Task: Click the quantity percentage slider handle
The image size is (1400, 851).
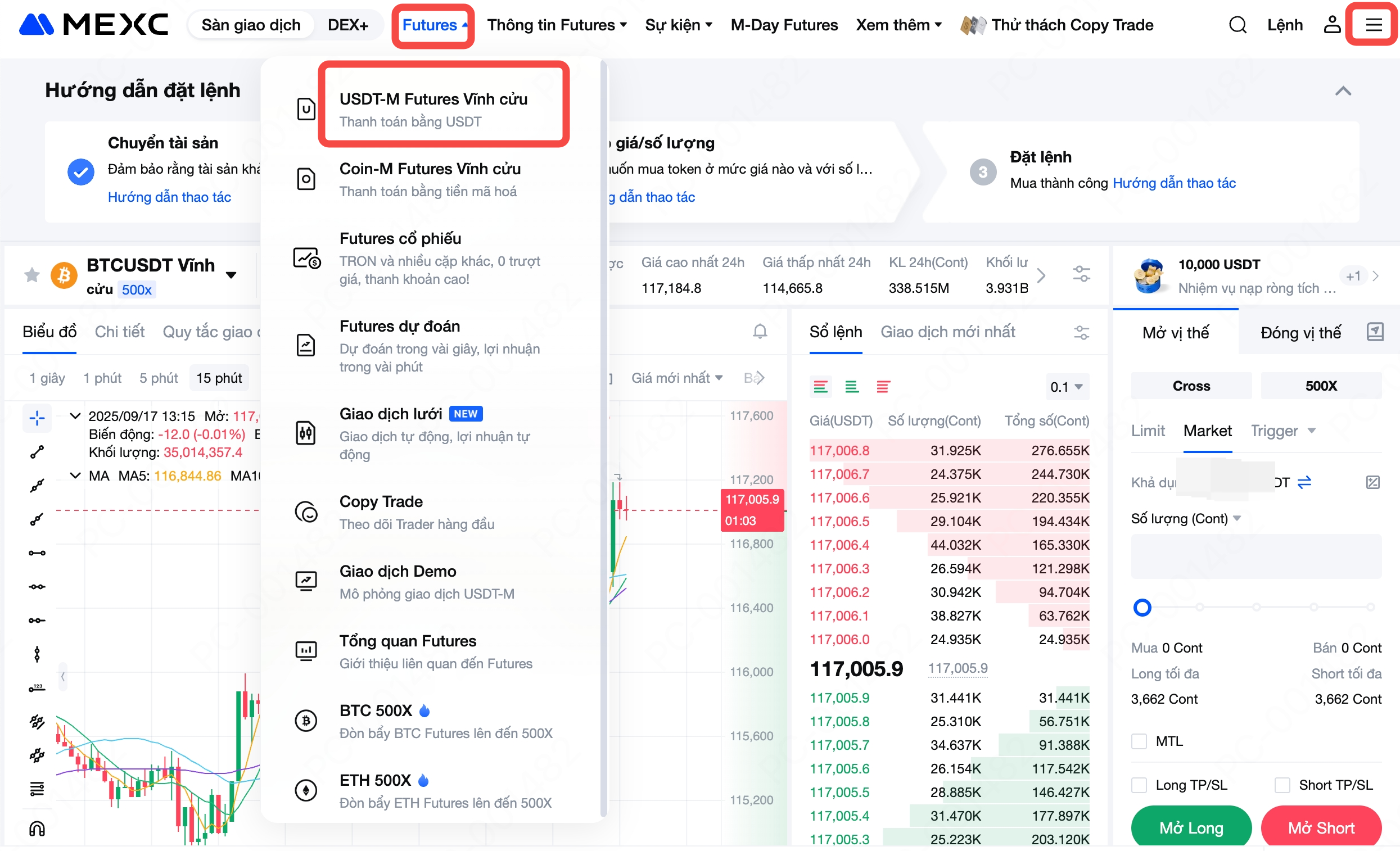Action: coord(1142,607)
